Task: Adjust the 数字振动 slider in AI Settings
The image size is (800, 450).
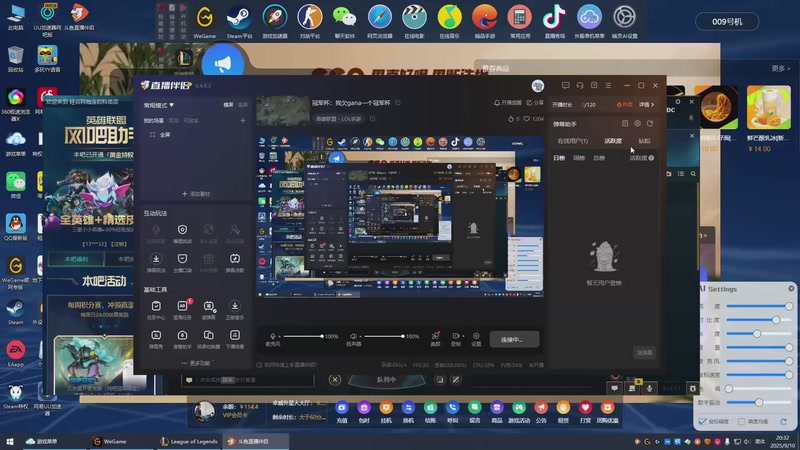Action: 759,403
